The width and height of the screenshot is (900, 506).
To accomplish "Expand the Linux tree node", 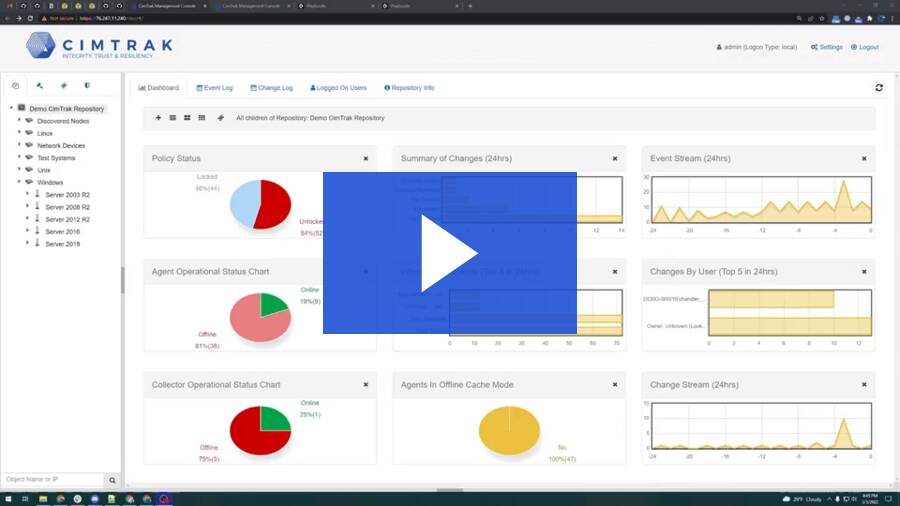I will point(19,133).
